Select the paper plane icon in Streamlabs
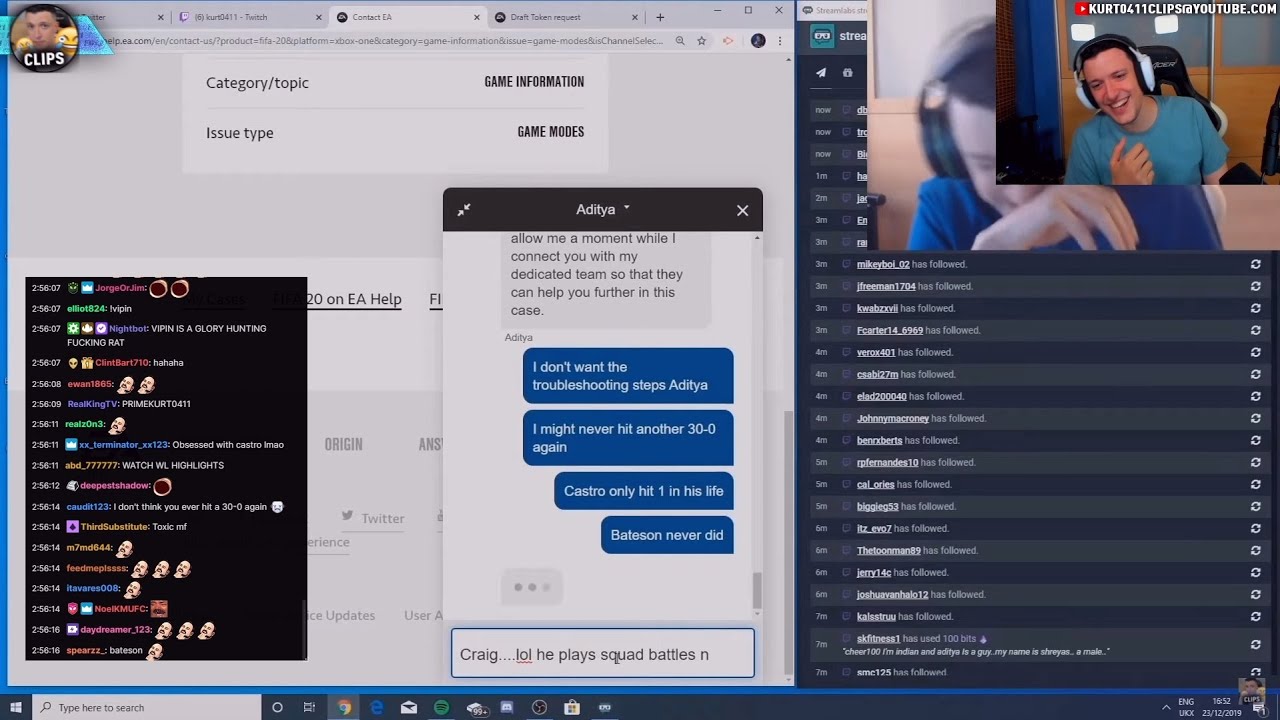 coord(821,73)
